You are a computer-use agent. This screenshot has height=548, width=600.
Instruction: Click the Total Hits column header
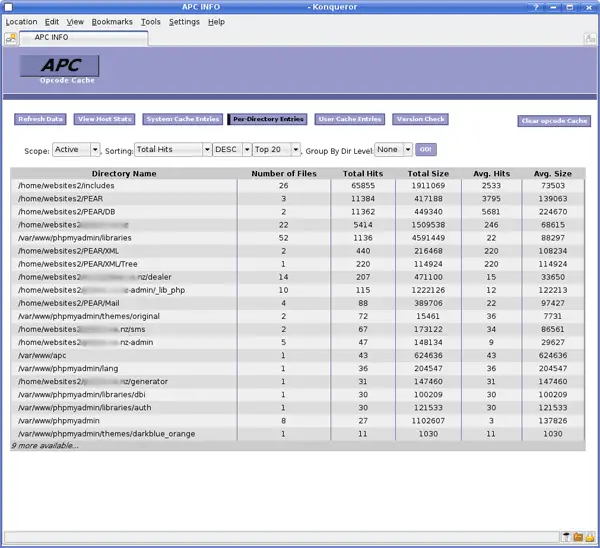(x=363, y=173)
